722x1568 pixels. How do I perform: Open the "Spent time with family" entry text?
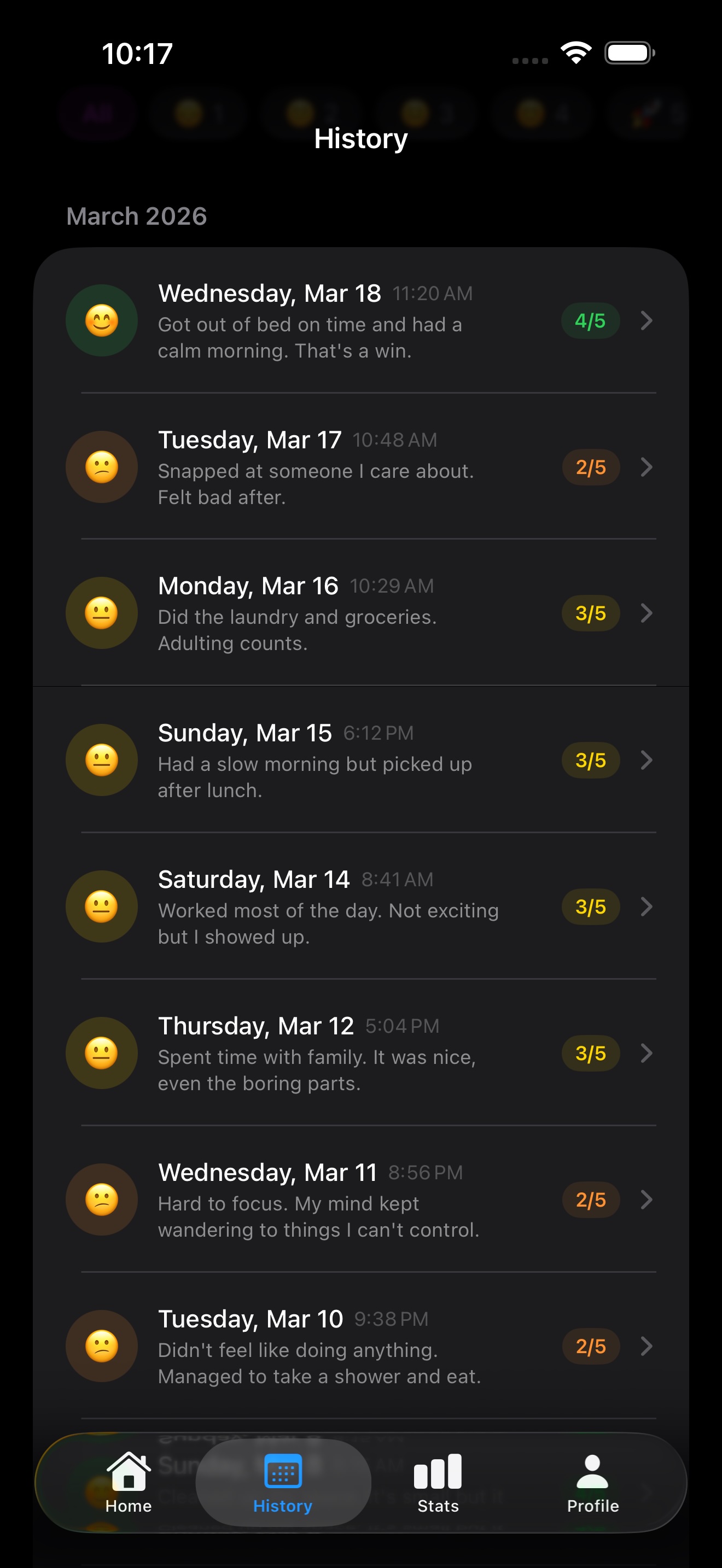coord(317,1070)
